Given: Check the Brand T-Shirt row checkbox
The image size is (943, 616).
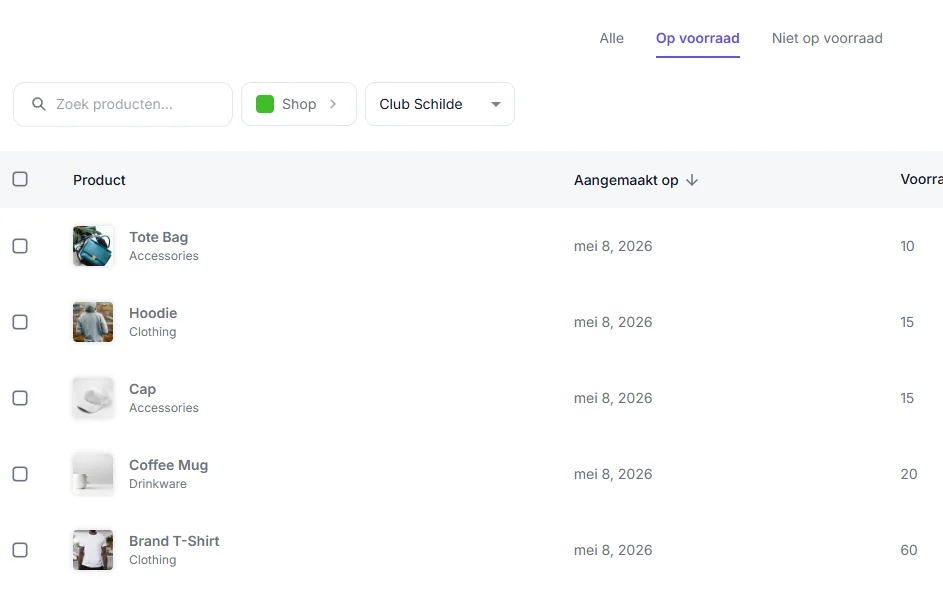Looking at the screenshot, I should (20, 550).
